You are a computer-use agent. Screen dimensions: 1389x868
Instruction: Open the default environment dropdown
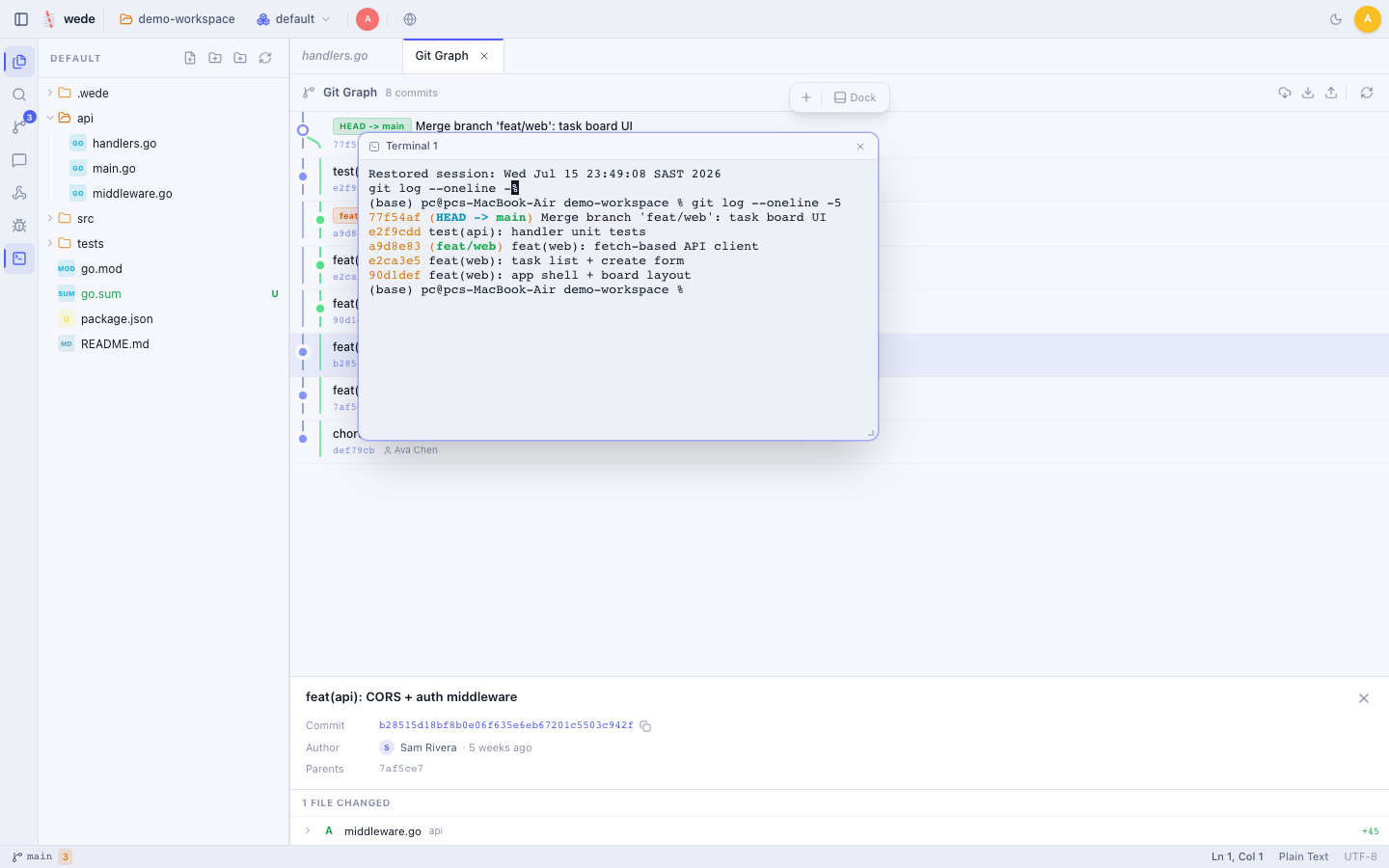pos(293,19)
